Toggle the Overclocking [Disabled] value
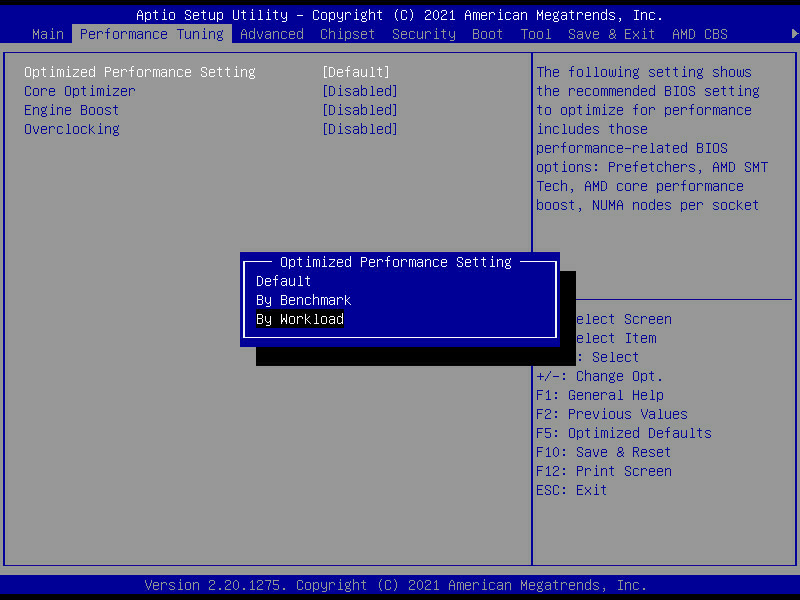The image size is (800, 600). pyautogui.click(x=359, y=129)
